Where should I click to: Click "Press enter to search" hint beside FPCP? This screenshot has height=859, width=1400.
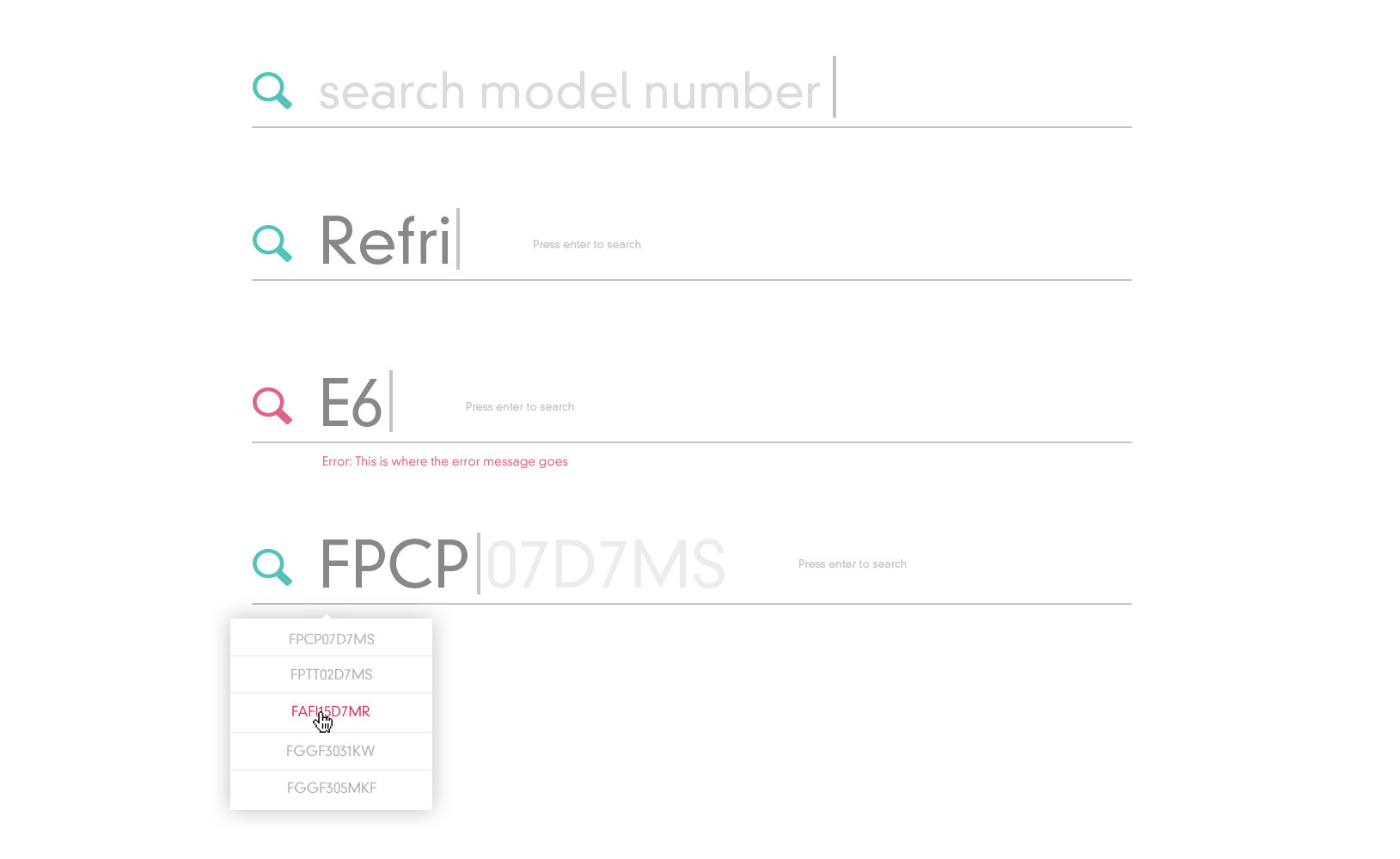point(852,564)
